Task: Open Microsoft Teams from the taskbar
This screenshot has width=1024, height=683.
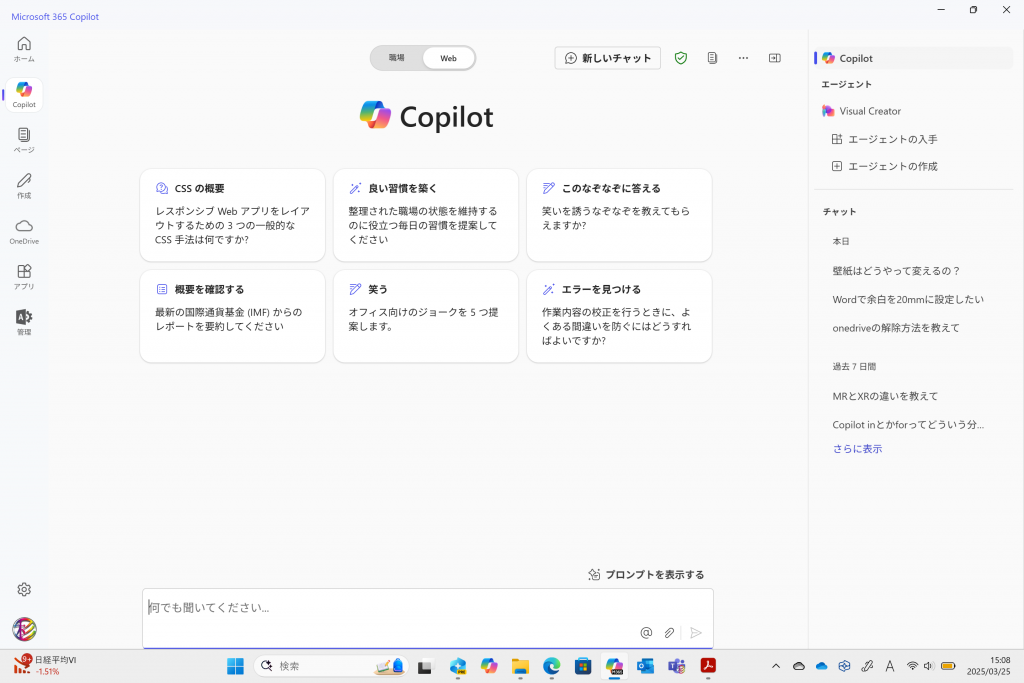Action: point(677,666)
